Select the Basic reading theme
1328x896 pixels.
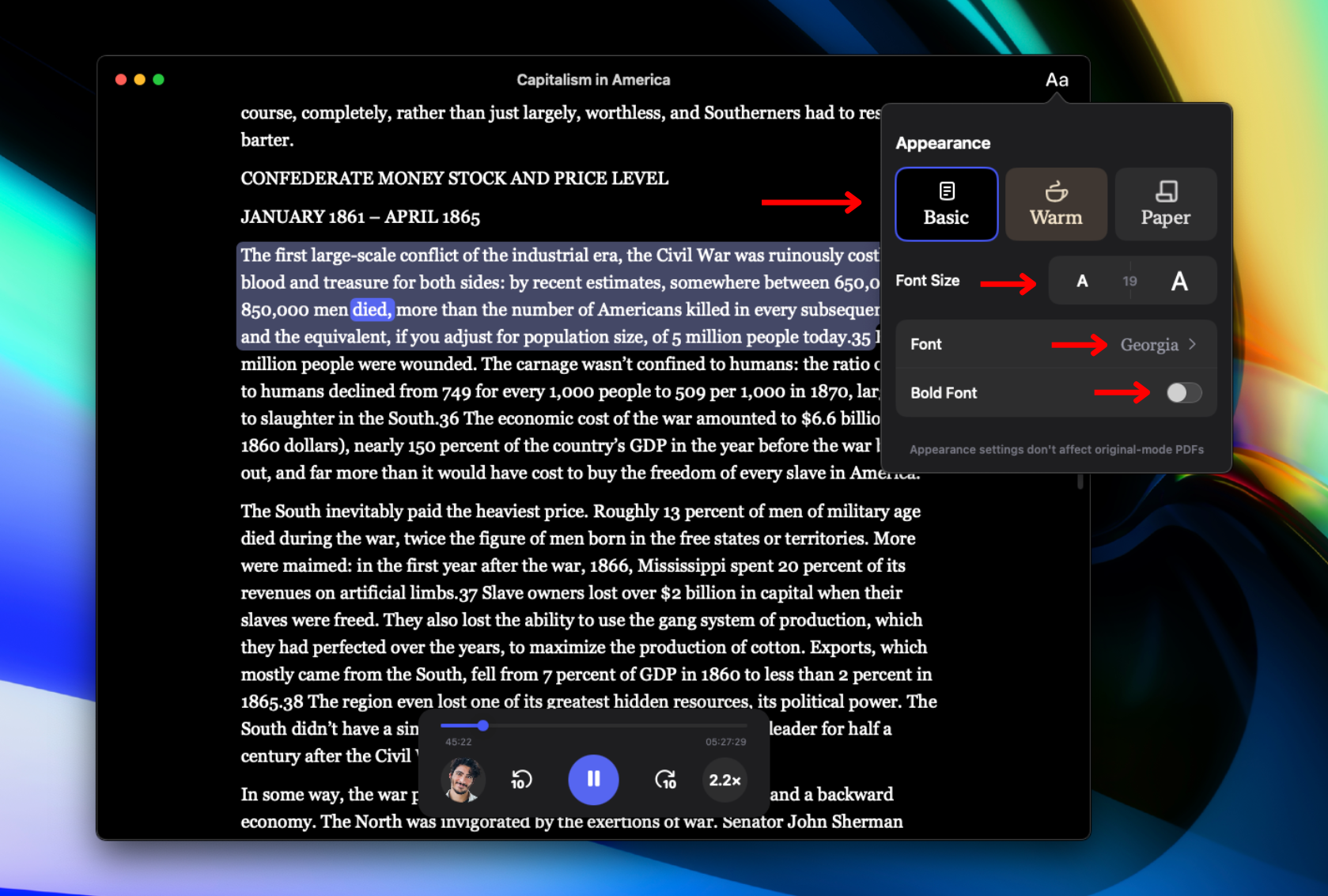(x=946, y=204)
